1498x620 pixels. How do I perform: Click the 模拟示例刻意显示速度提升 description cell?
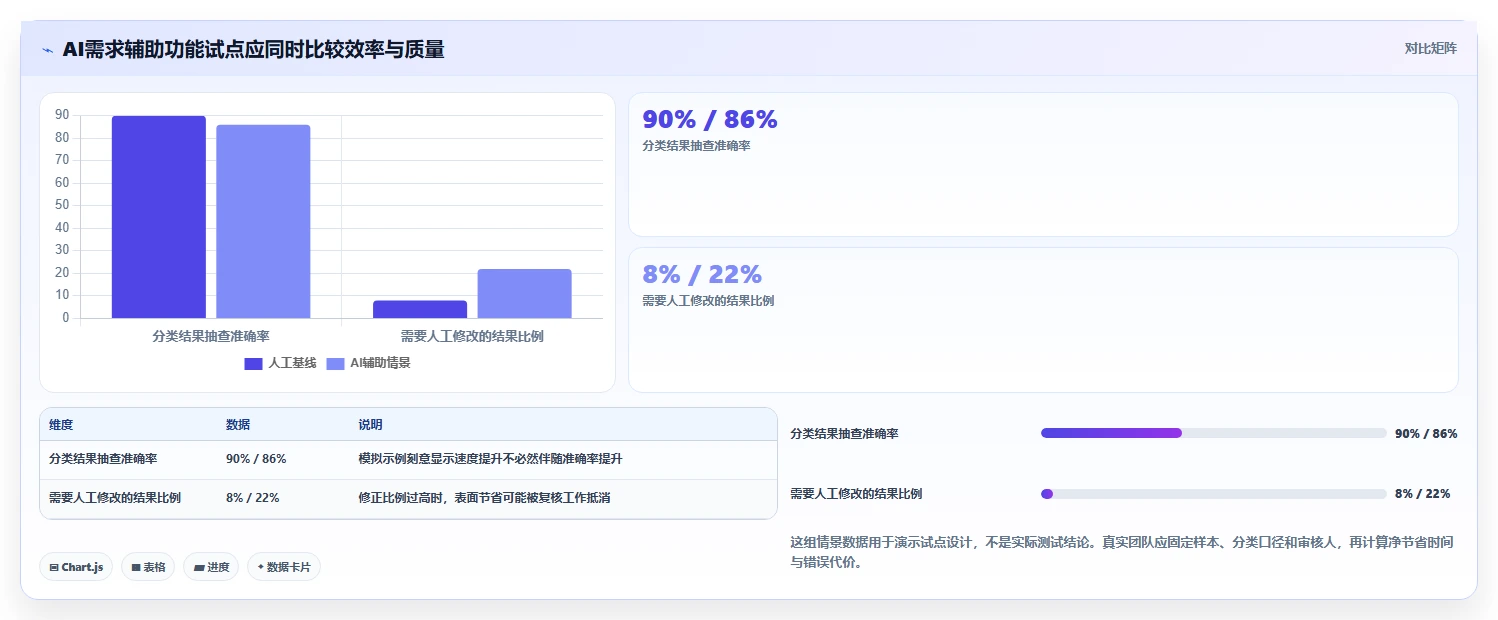490,459
